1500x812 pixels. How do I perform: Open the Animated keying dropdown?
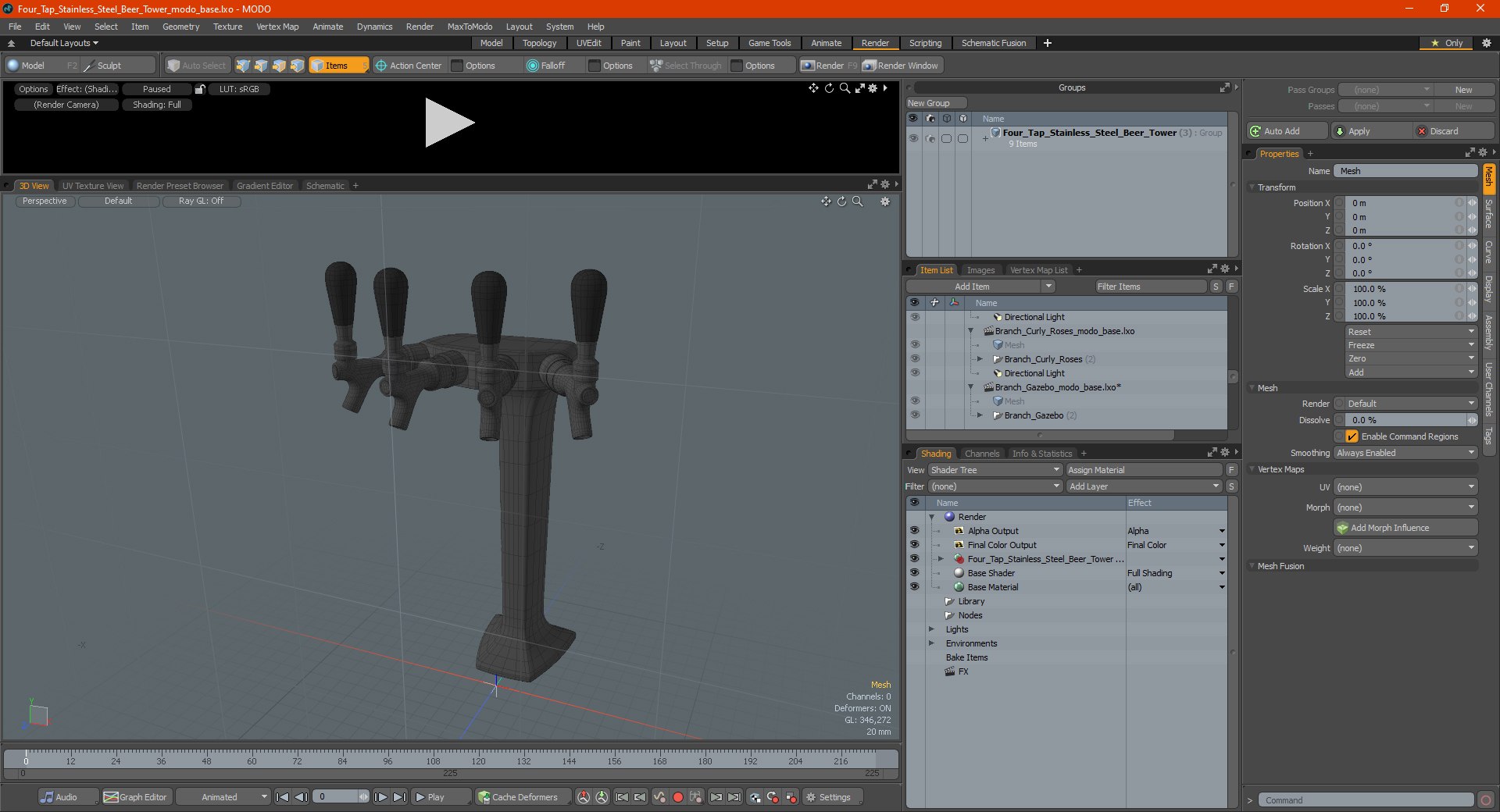(x=223, y=797)
